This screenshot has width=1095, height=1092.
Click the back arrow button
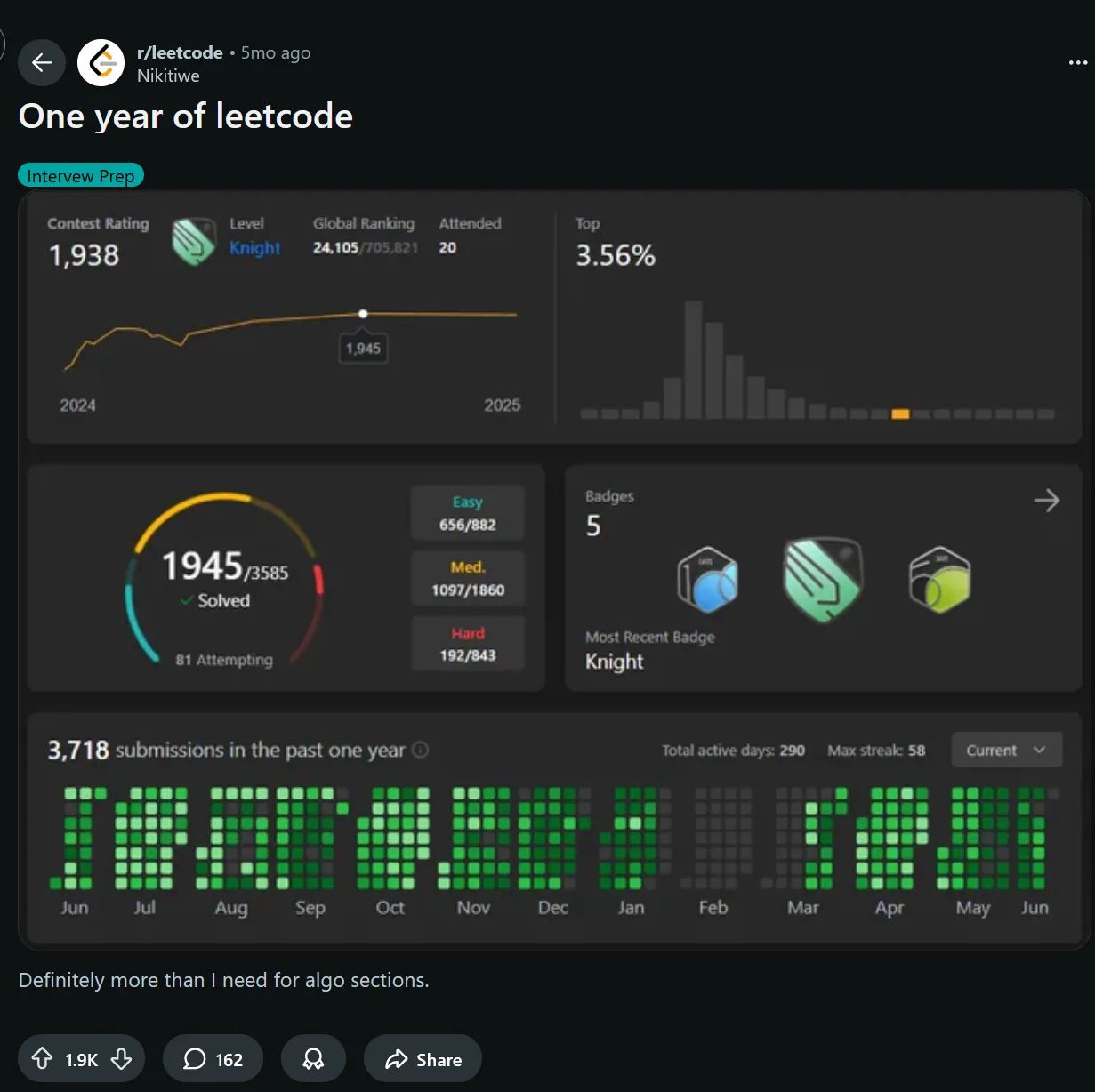(42, 63)
